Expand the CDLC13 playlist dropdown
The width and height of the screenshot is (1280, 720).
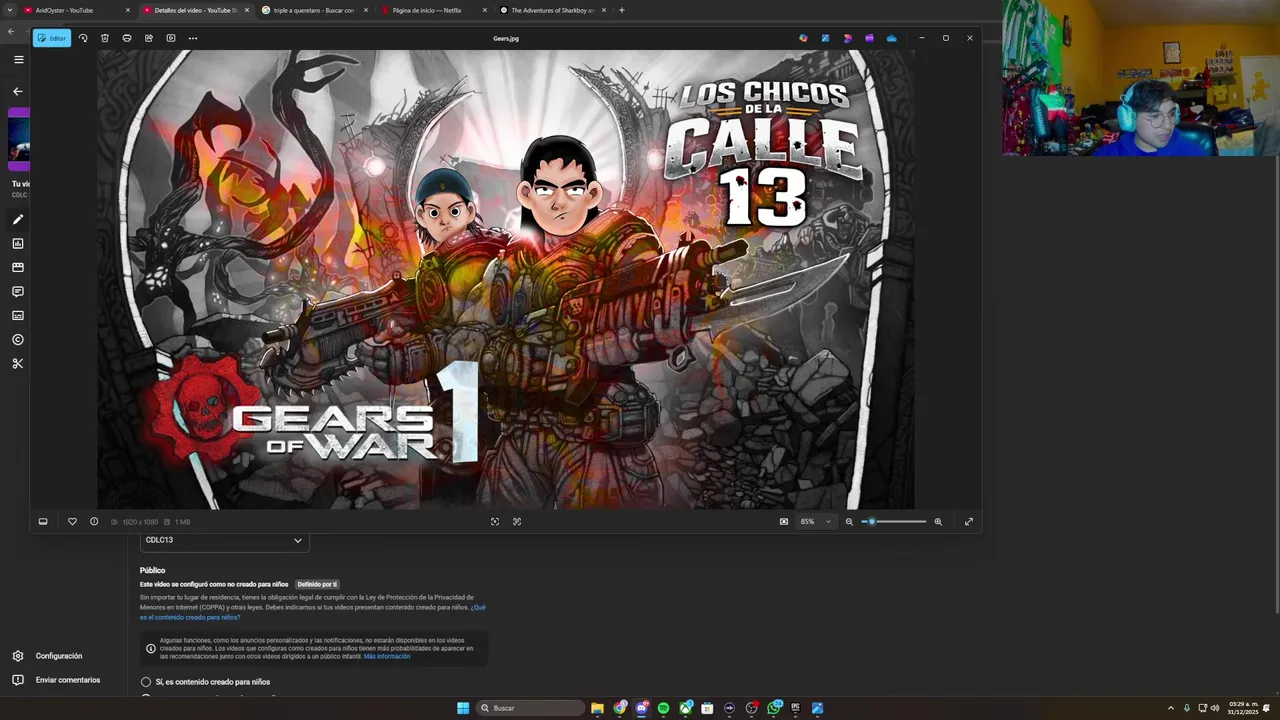pyautogui.click(x=224, y=540)
